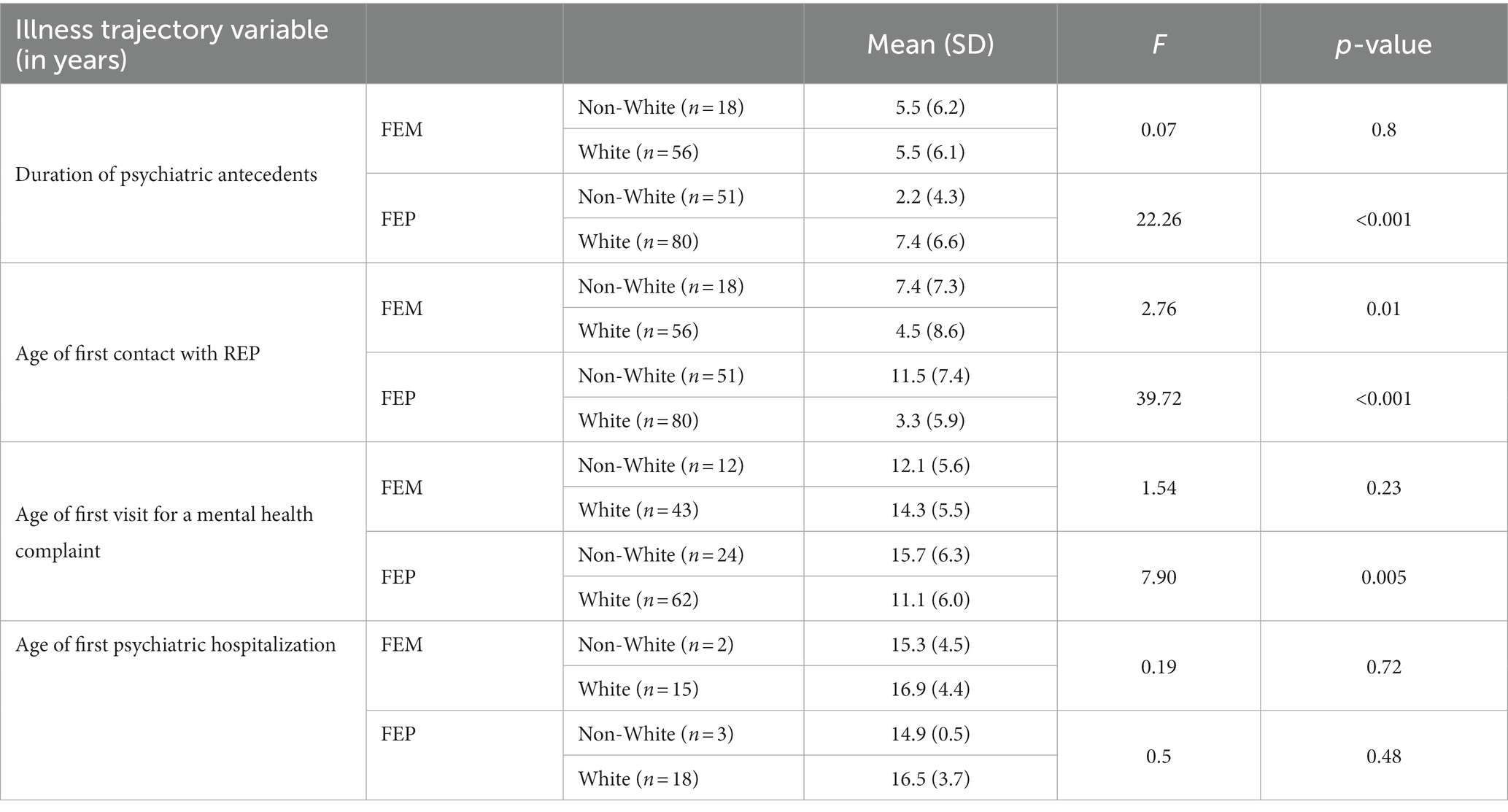Click the F value 22.26
The height and width of the screenshot is (812, 1508).
[x=1159, y=219]
